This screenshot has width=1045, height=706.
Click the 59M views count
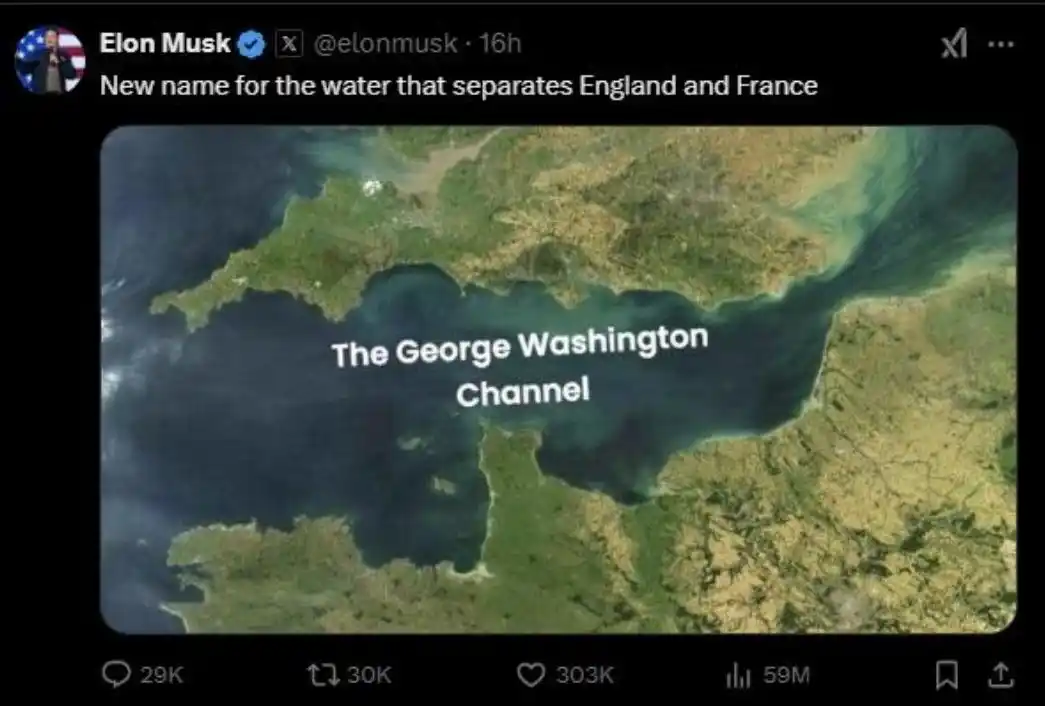[x=786, y=676]
